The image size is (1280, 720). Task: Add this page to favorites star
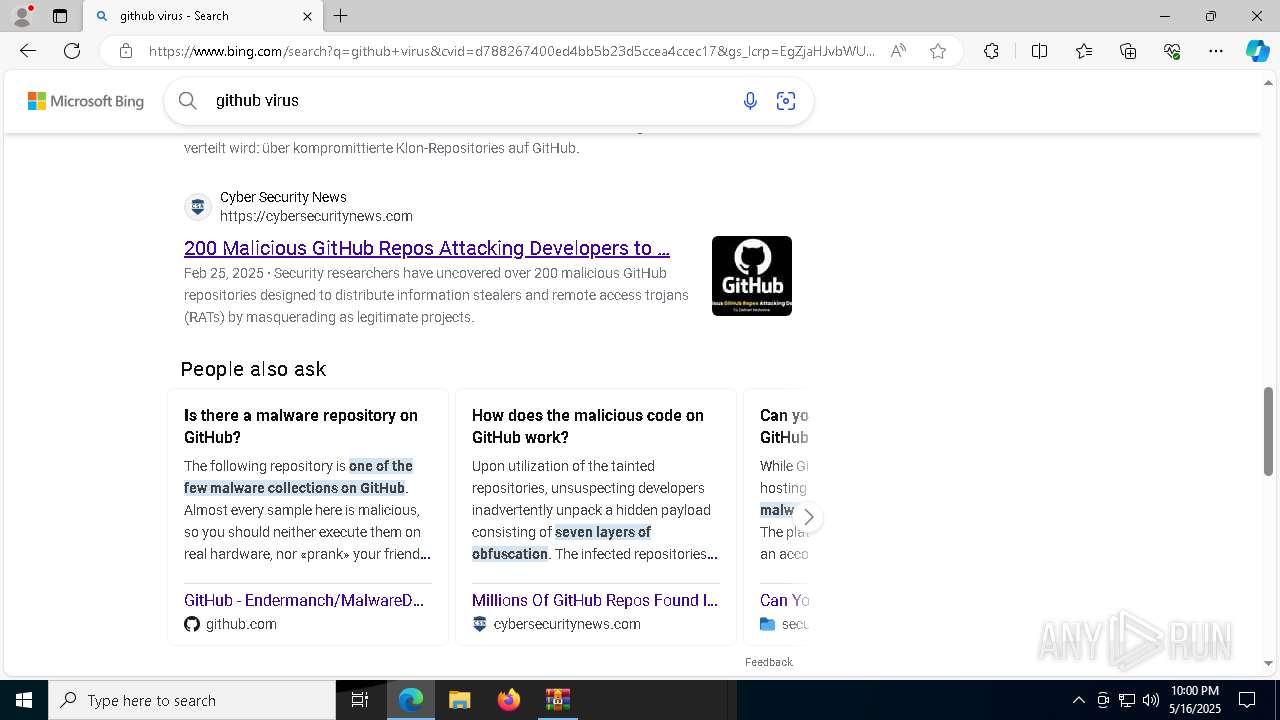[x=938, y=51]
